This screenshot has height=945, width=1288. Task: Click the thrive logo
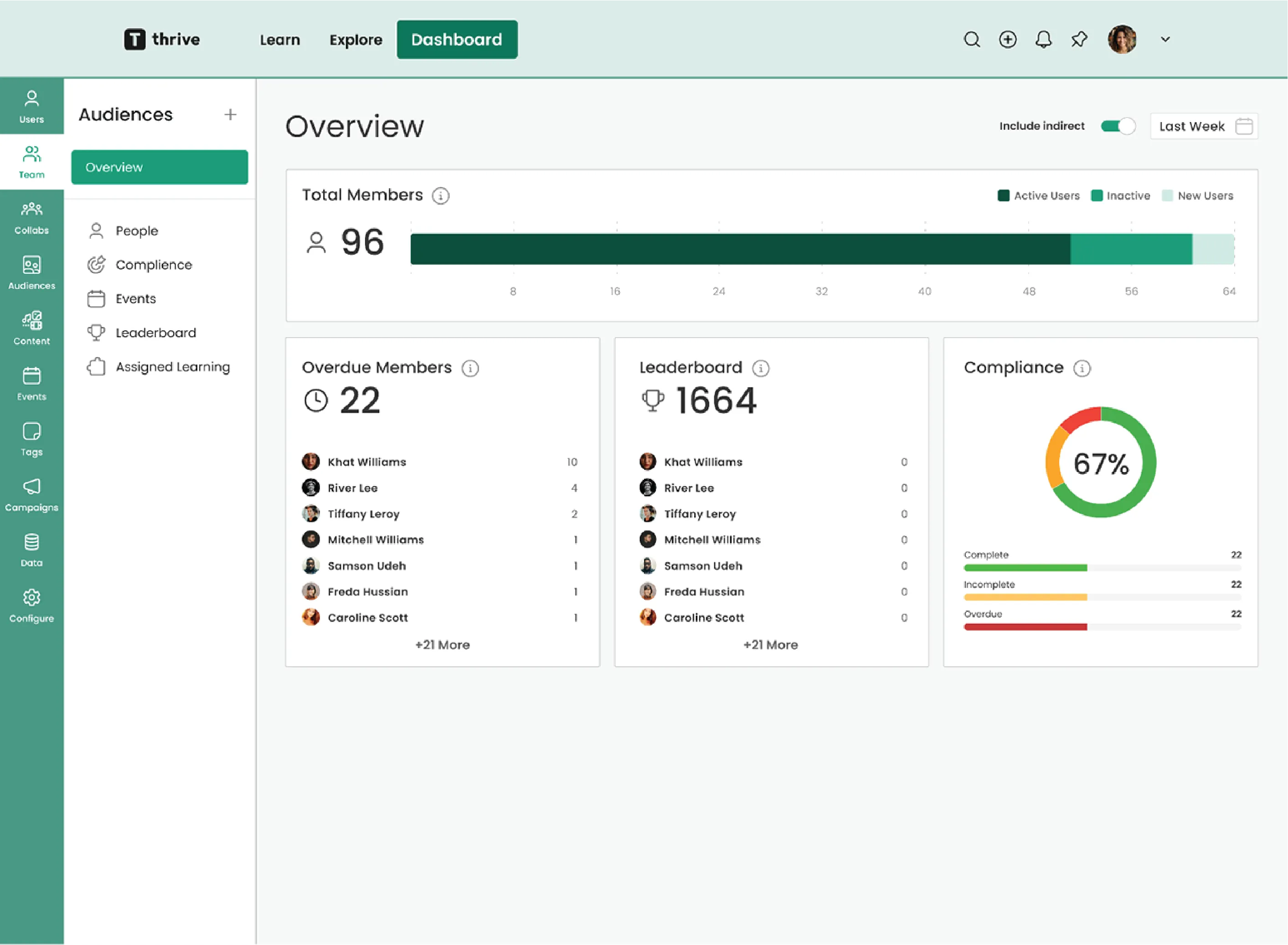coord(162,40)
